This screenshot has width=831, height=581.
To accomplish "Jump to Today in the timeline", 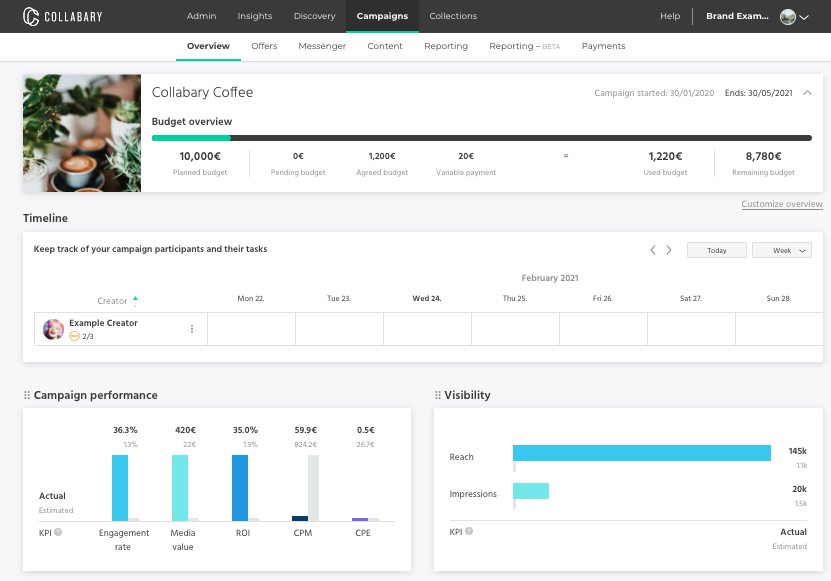I will click(717, 250).
